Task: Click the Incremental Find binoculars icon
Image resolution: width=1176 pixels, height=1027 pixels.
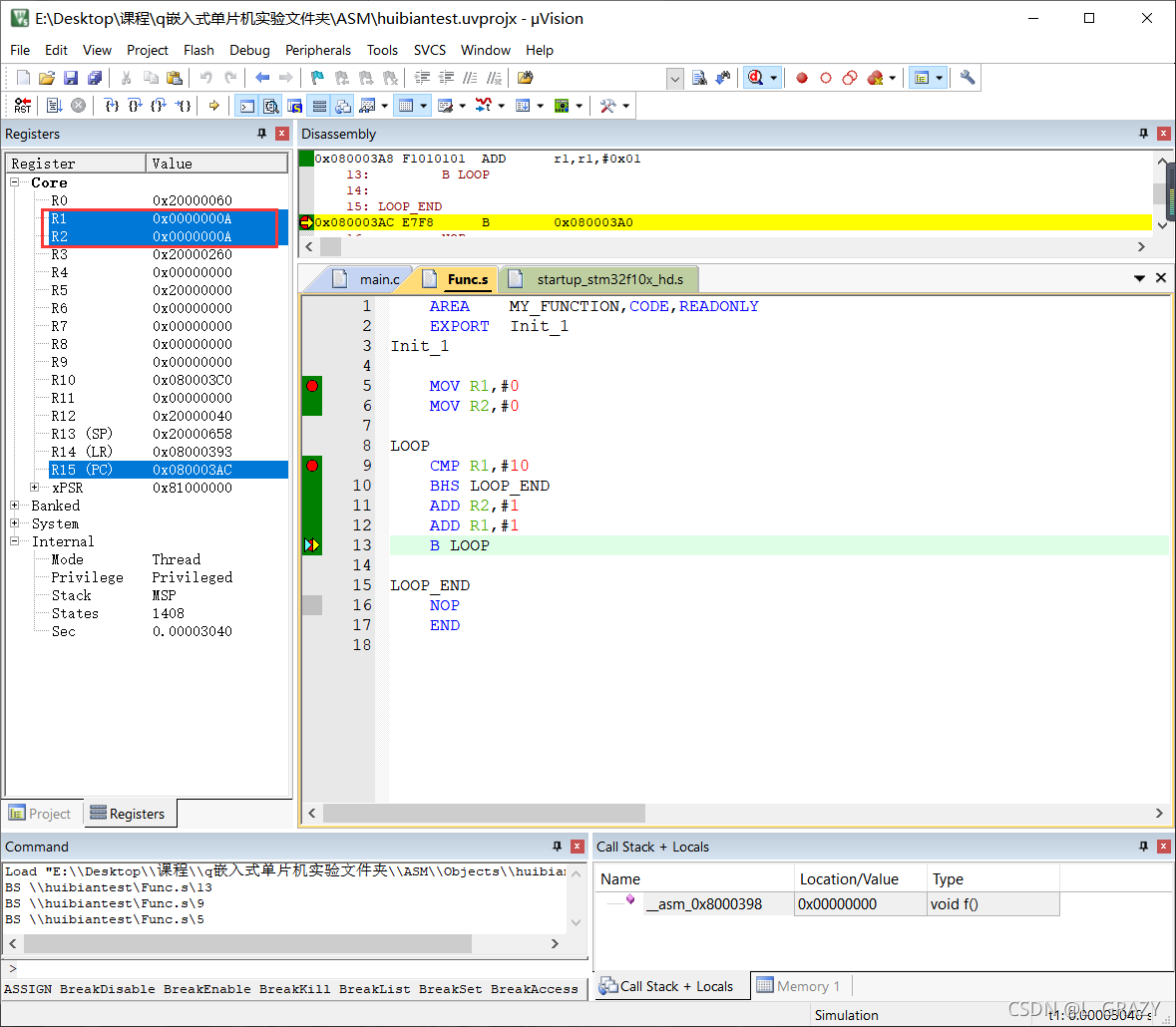Action: pos(723,77)
